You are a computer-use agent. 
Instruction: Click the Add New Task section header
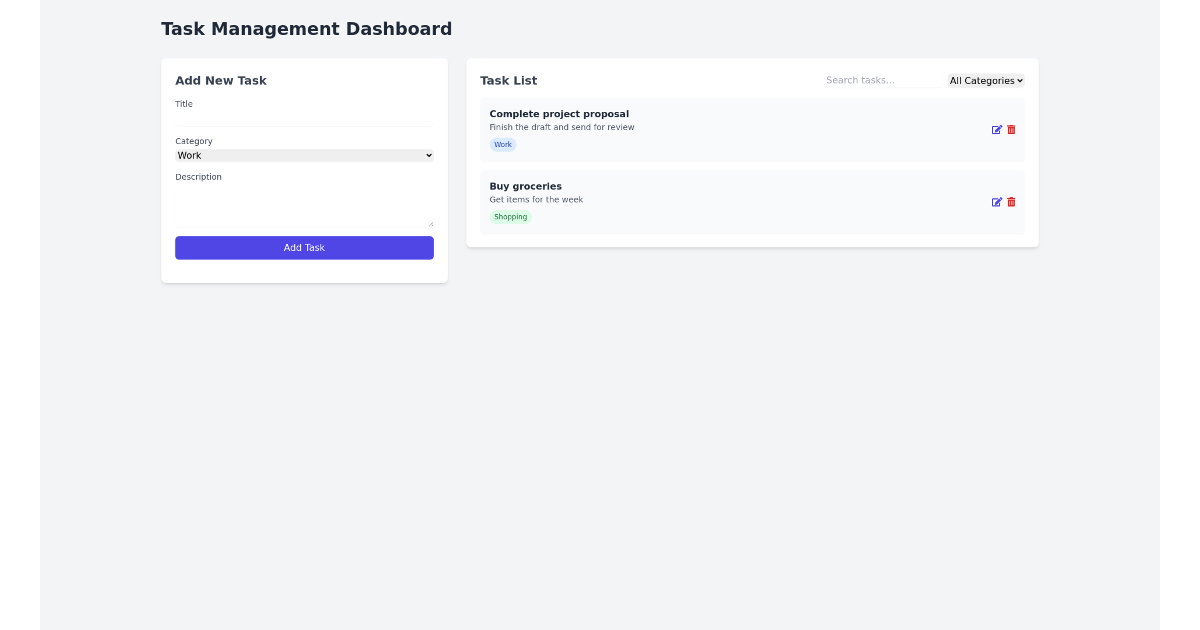point(220,80)
